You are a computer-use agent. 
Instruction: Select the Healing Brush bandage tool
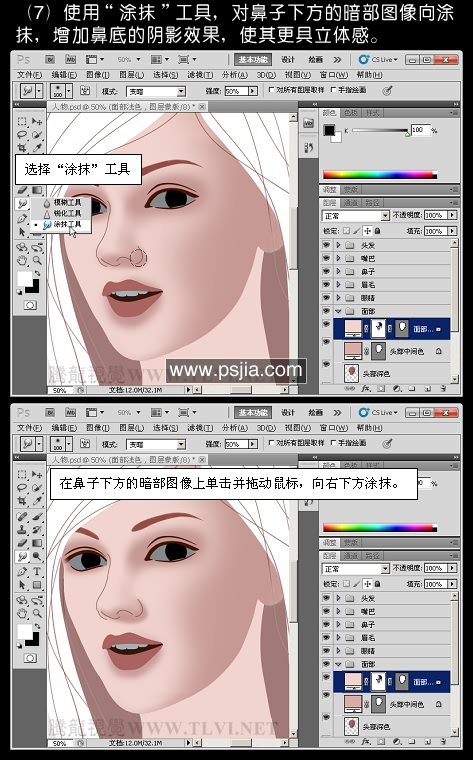tap(22, 516)
